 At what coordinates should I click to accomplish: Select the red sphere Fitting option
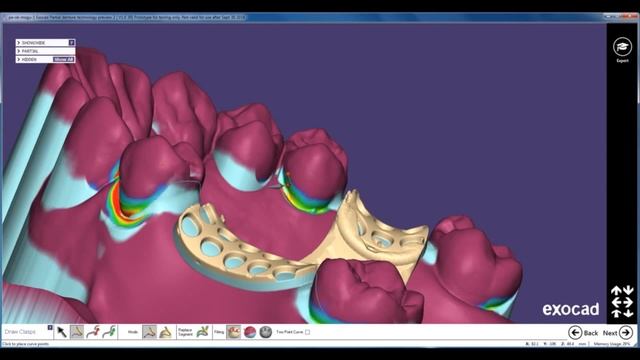point(250,332)
